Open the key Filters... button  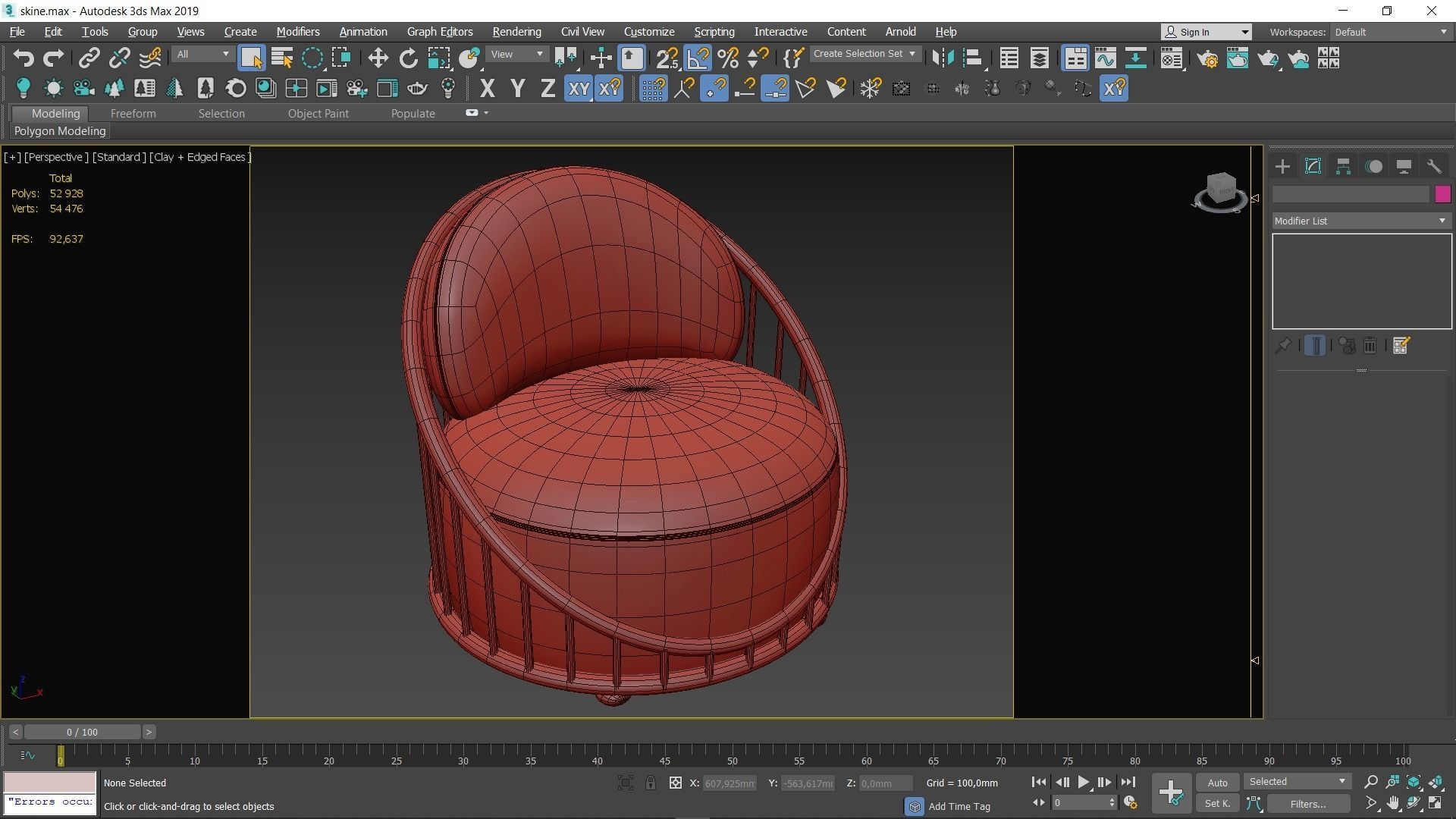click(x=1308, y=804)
